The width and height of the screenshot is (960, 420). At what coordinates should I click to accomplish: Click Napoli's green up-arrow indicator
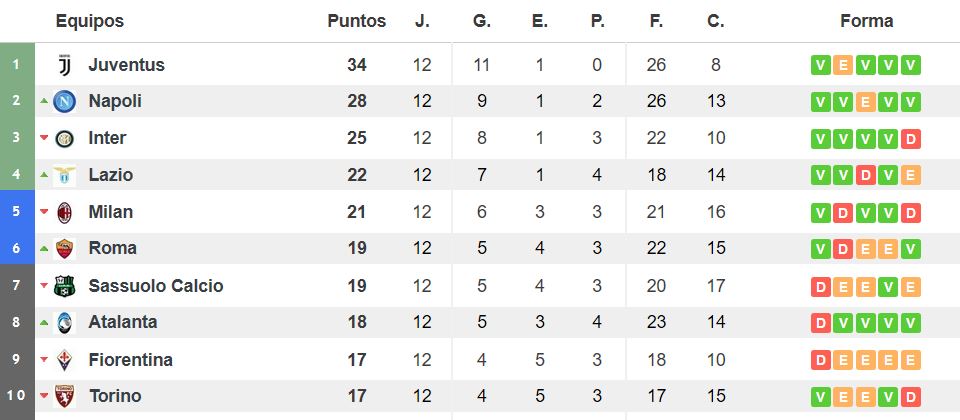pyautogui.click(x=43, y=100)
